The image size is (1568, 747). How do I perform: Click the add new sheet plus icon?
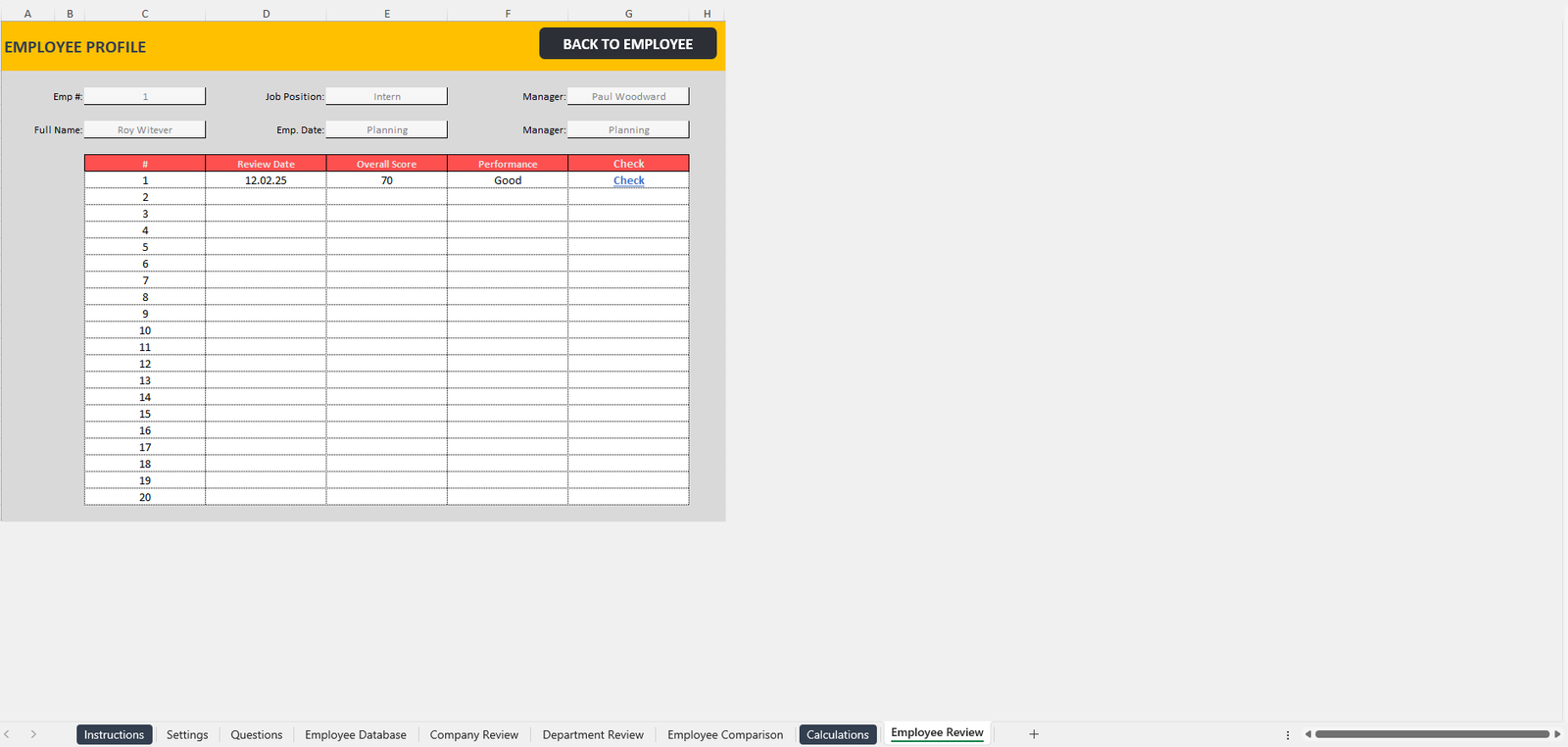(1033, 734)
